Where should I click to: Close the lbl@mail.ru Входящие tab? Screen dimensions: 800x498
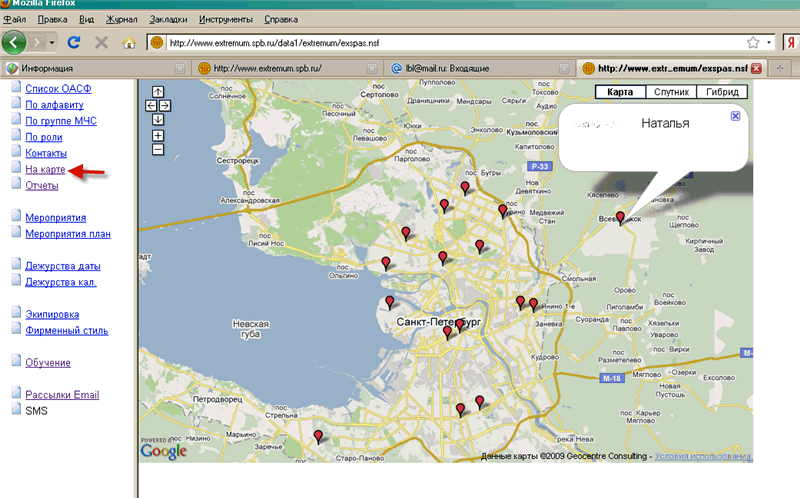coord(564,68)
